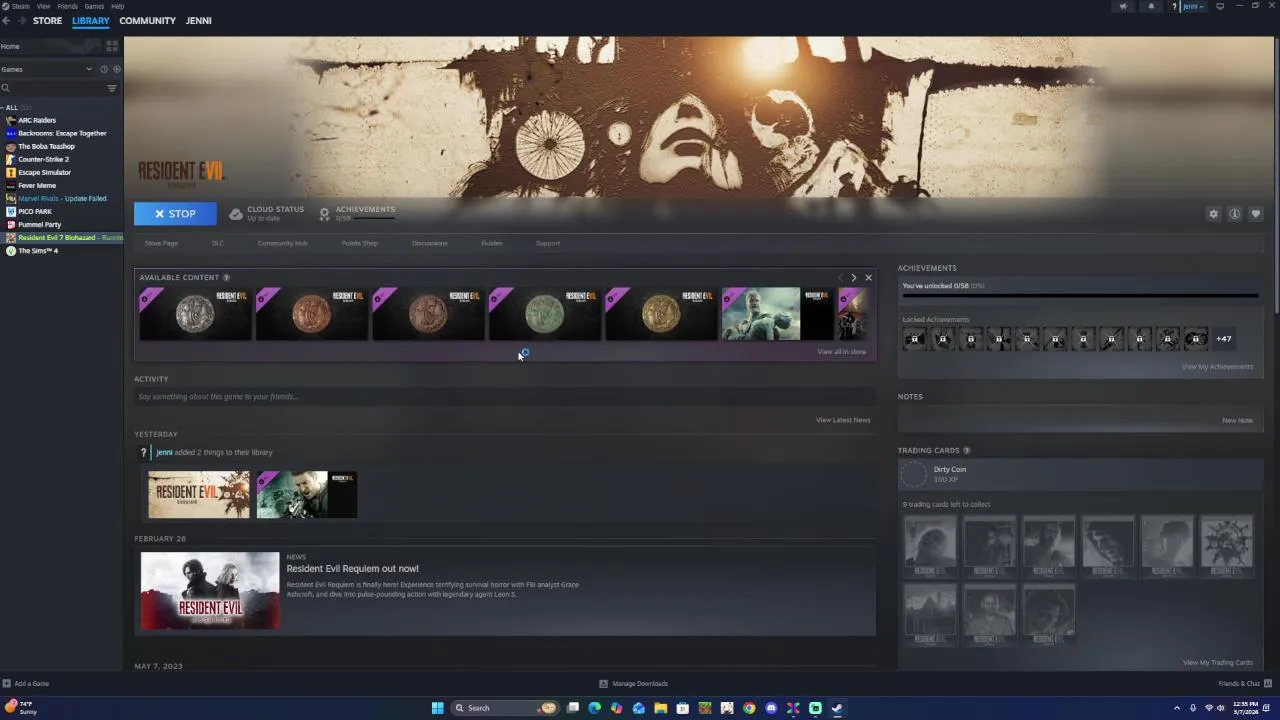Open the Community Hub link
This screenshot has height=720, width=1280.
(x=282, y=243)
